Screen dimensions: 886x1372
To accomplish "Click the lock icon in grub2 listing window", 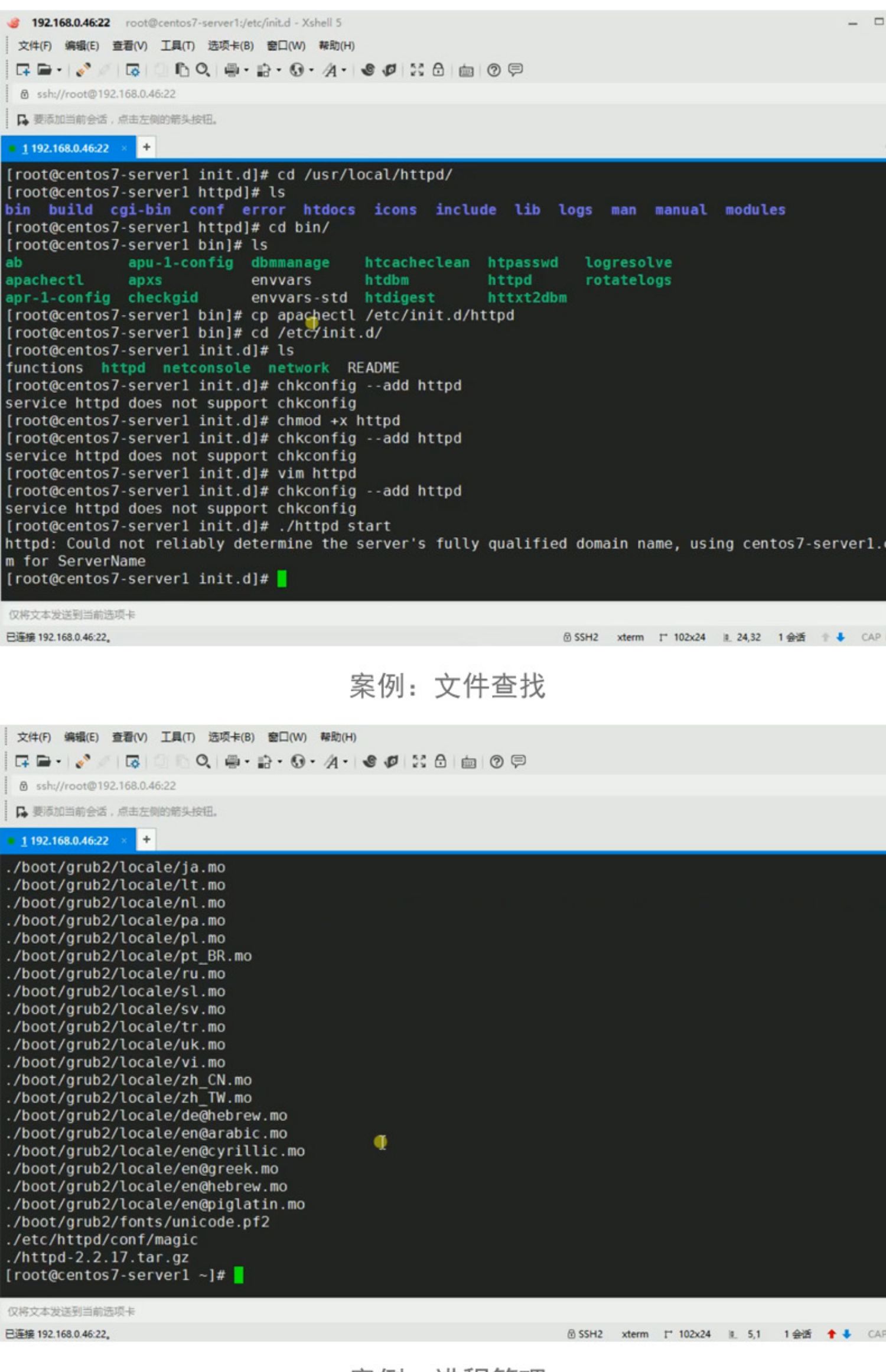I will click(x=441, y=761).
